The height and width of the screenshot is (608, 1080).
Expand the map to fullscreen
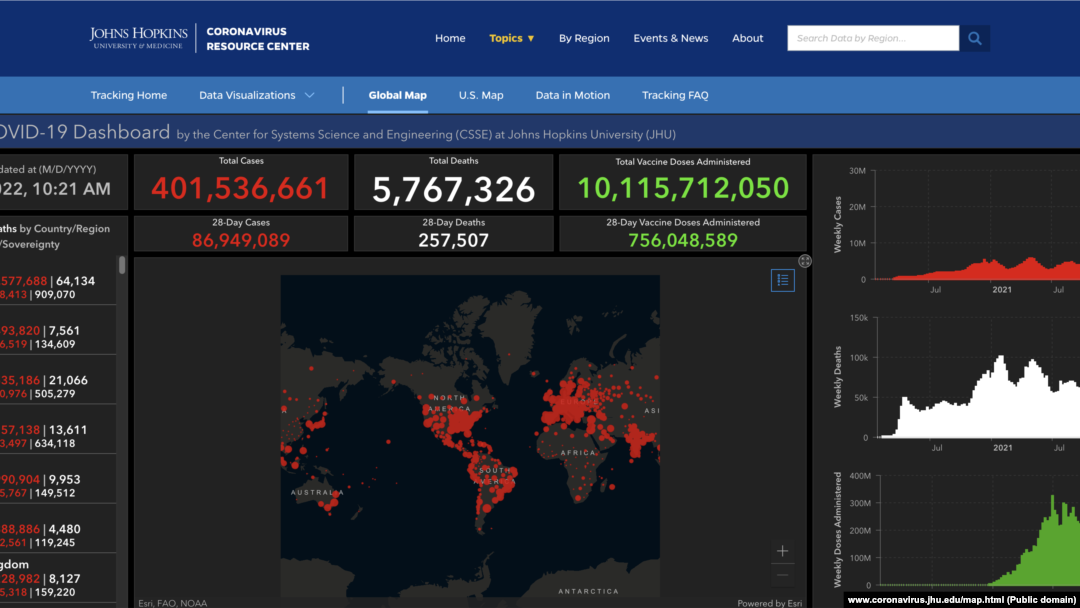804,261
